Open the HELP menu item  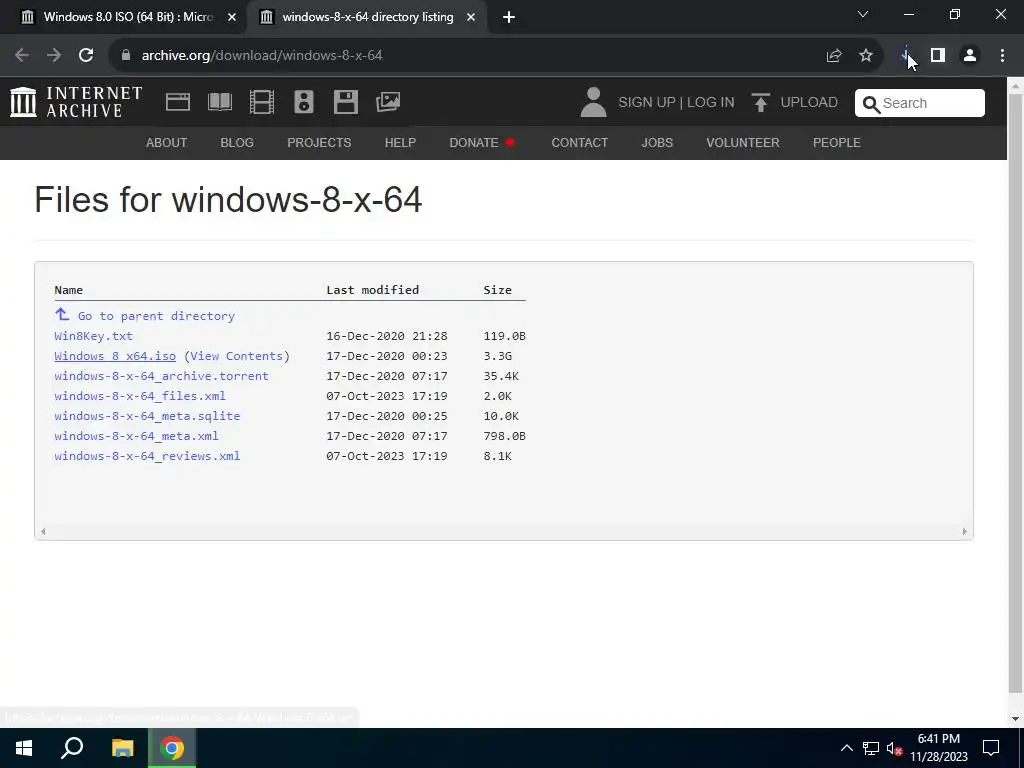400,142
